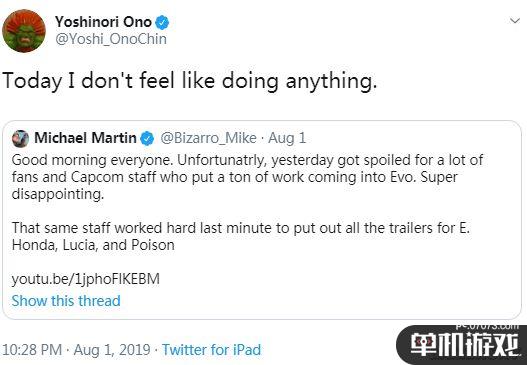Click the 10:28 PM · Aug 1, 2019 timestamp
The height and width of the screenshot is (365, 527).
[x=76, y=350]
